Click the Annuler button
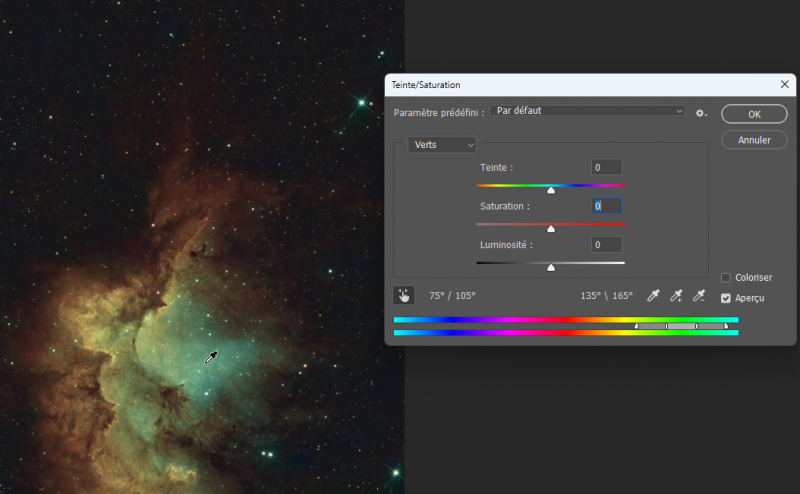Image resolution: width=800 pixels, height=494 pixels. 754,140
